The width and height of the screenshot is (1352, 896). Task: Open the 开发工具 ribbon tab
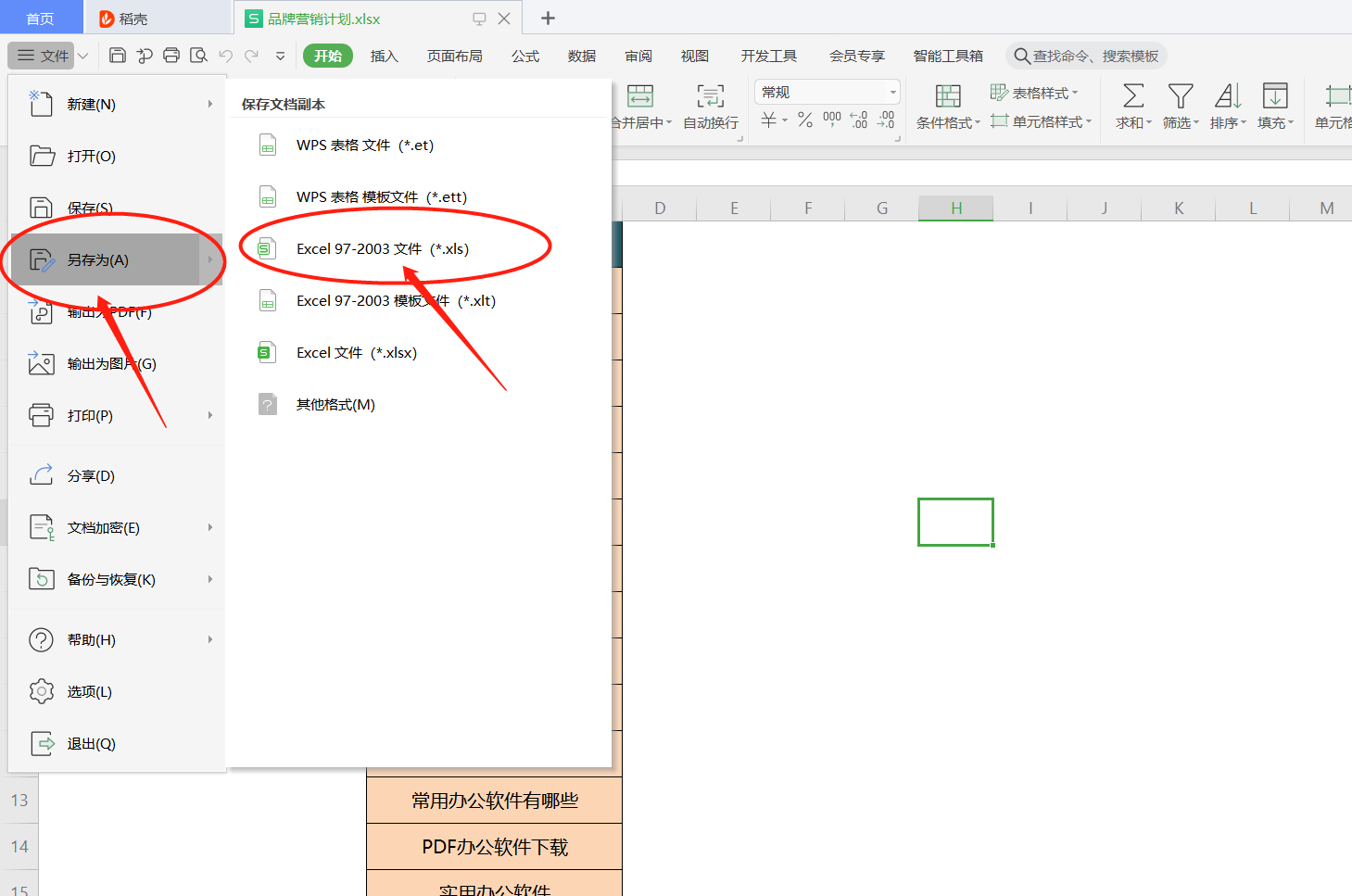click(x=769, y=56)
